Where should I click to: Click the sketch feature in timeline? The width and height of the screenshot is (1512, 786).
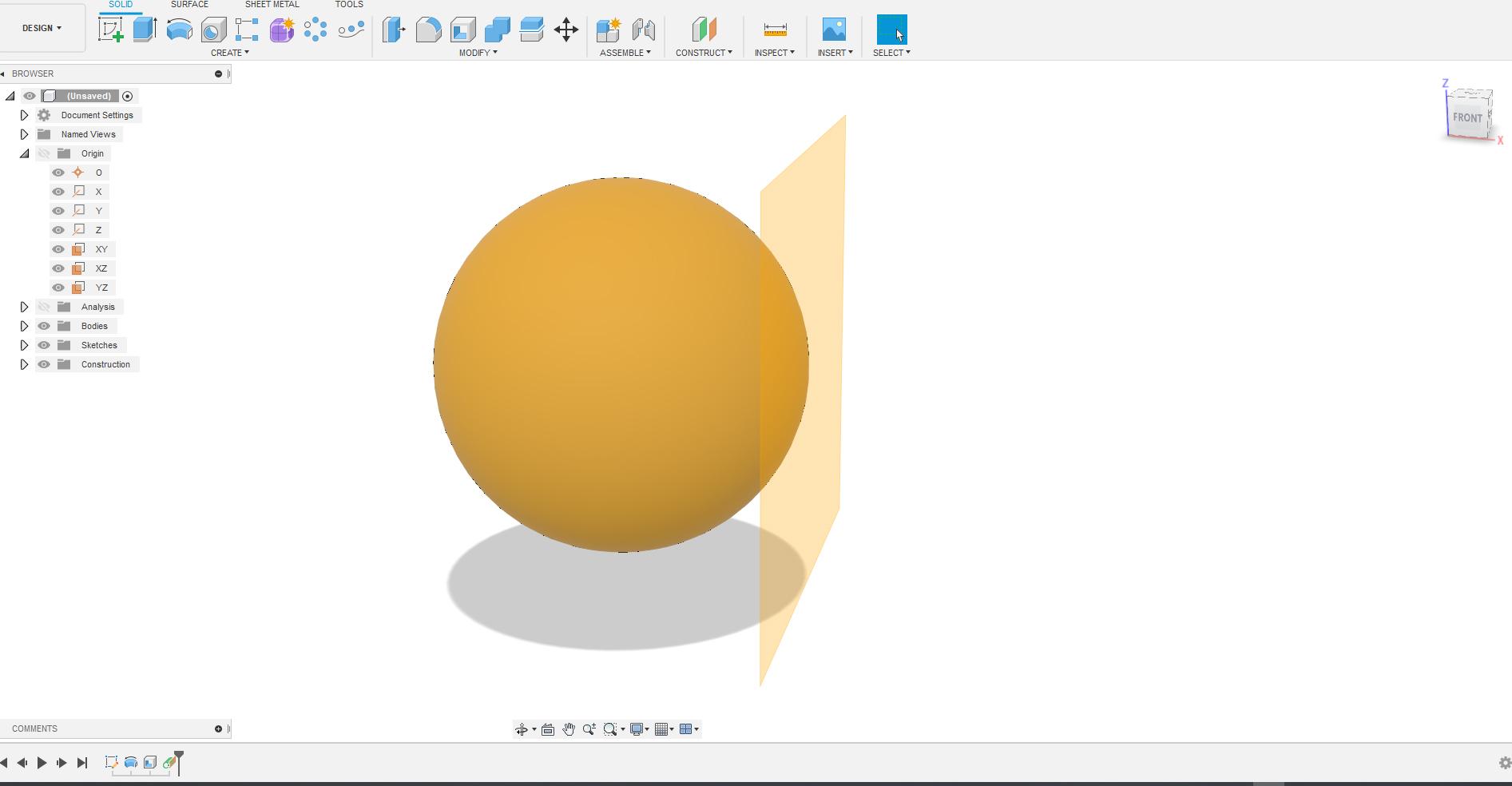pos(111,763)
